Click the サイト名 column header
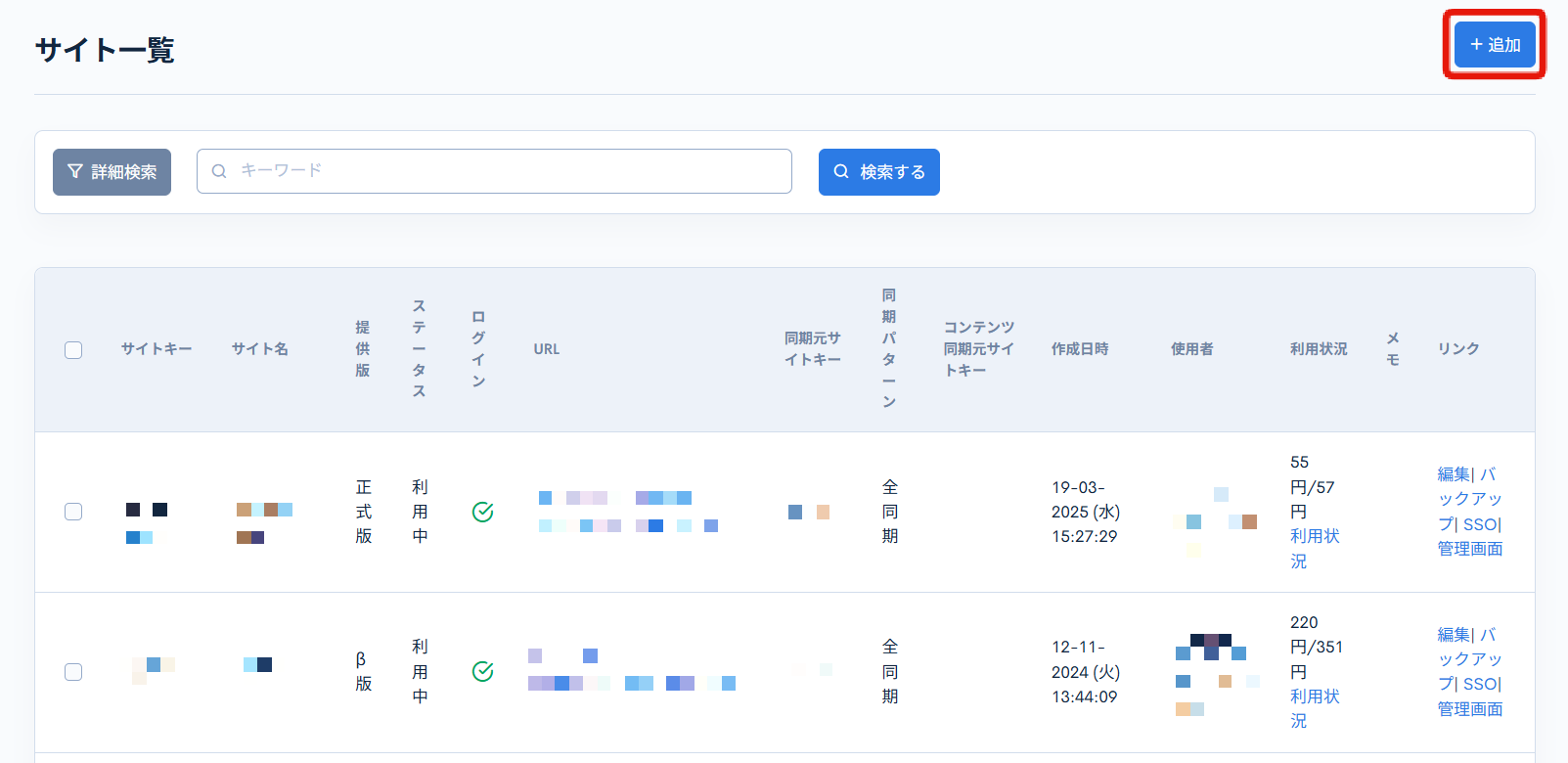The width and height of the screenshot is (1568, 763). [x=260, y=349]
